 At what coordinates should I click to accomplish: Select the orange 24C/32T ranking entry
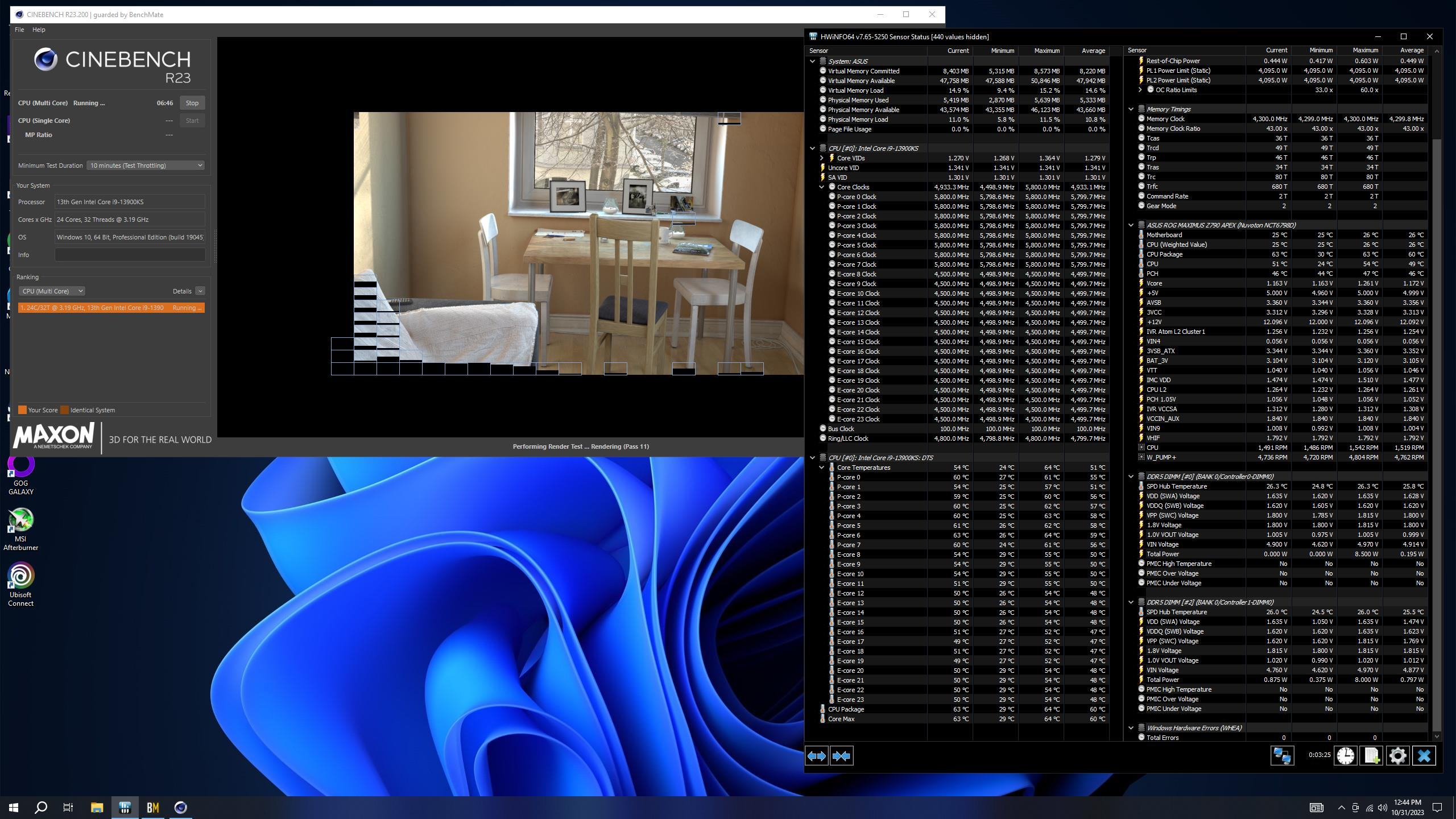coord(111,308)
